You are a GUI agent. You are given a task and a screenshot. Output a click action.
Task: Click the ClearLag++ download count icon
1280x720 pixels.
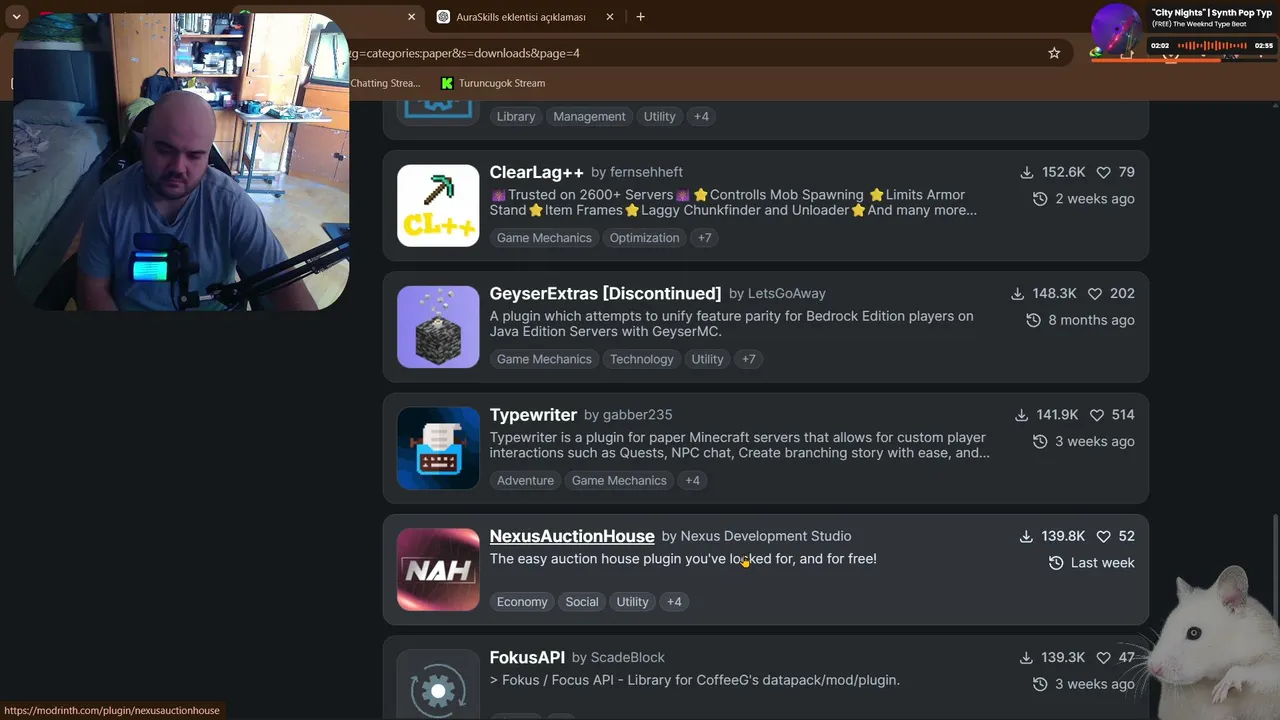point(1026,172)
